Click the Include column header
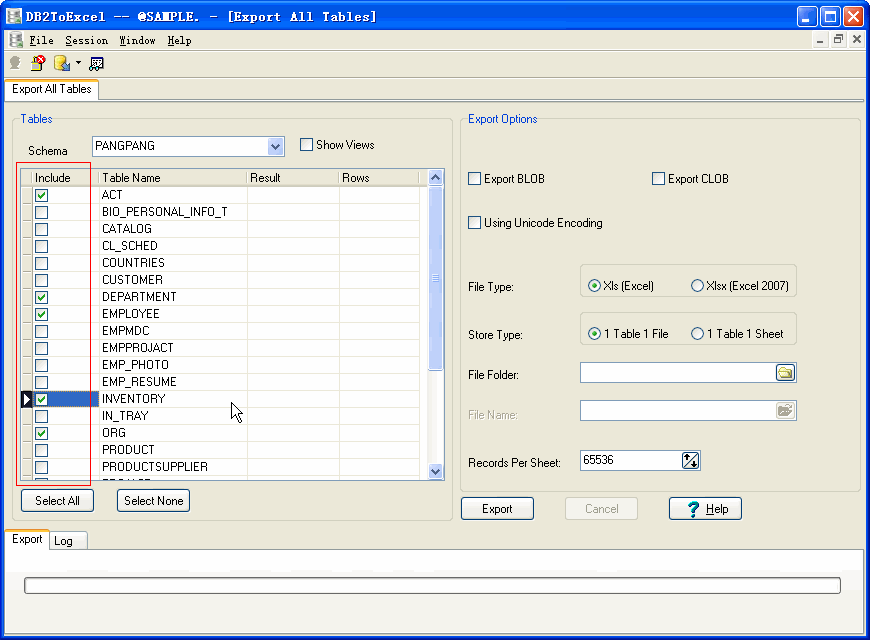The height and width of the screenshot is (640, 870). [65, 178]
